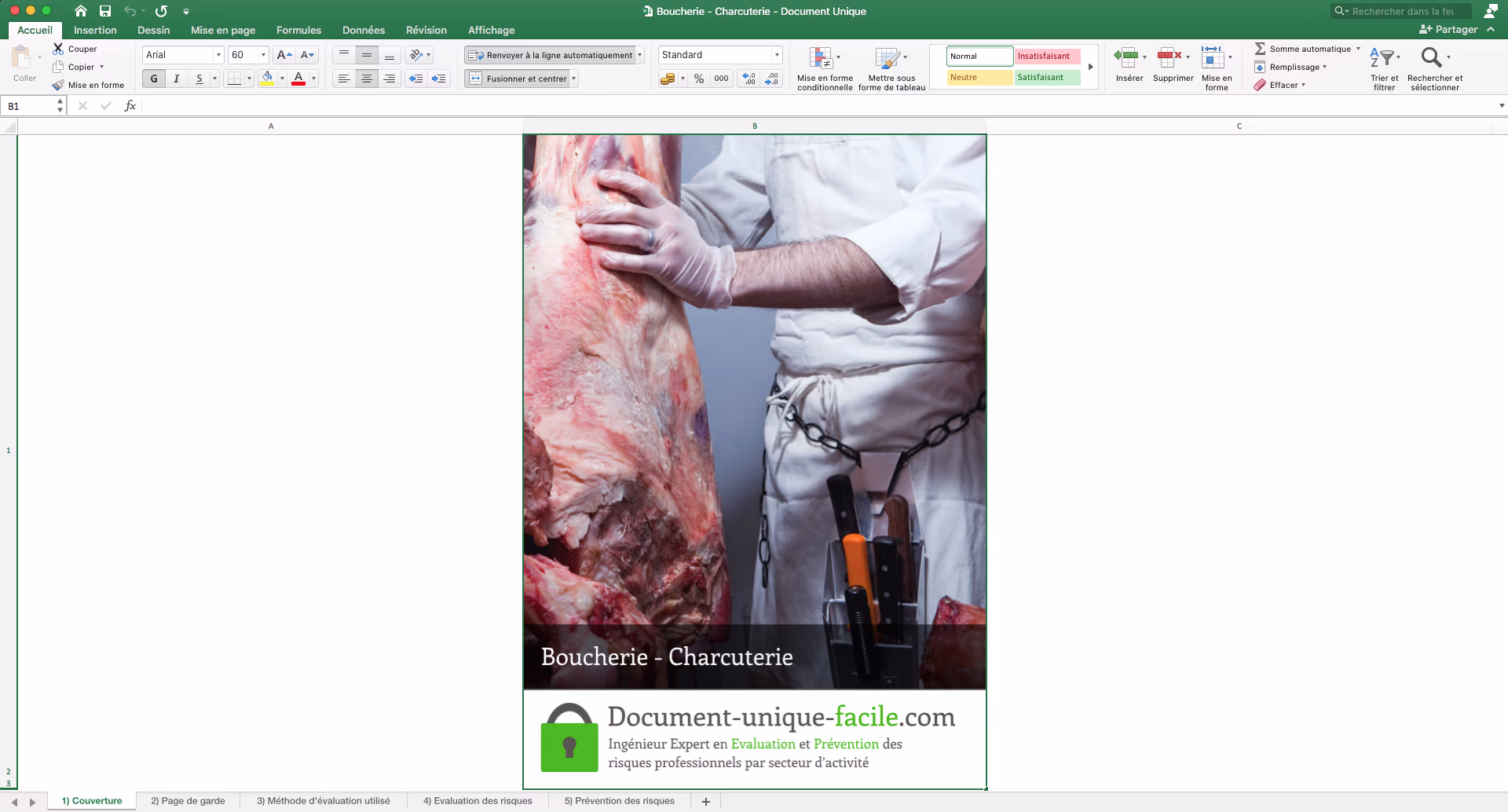Expand the cell styles gallery arrow
1508x812 pixels.
tap(1090, 67)
